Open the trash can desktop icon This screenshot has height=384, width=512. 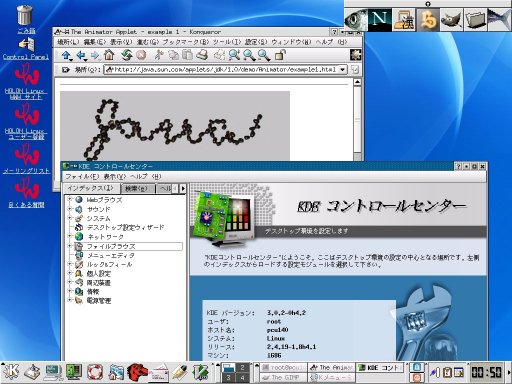pos(25,15)
